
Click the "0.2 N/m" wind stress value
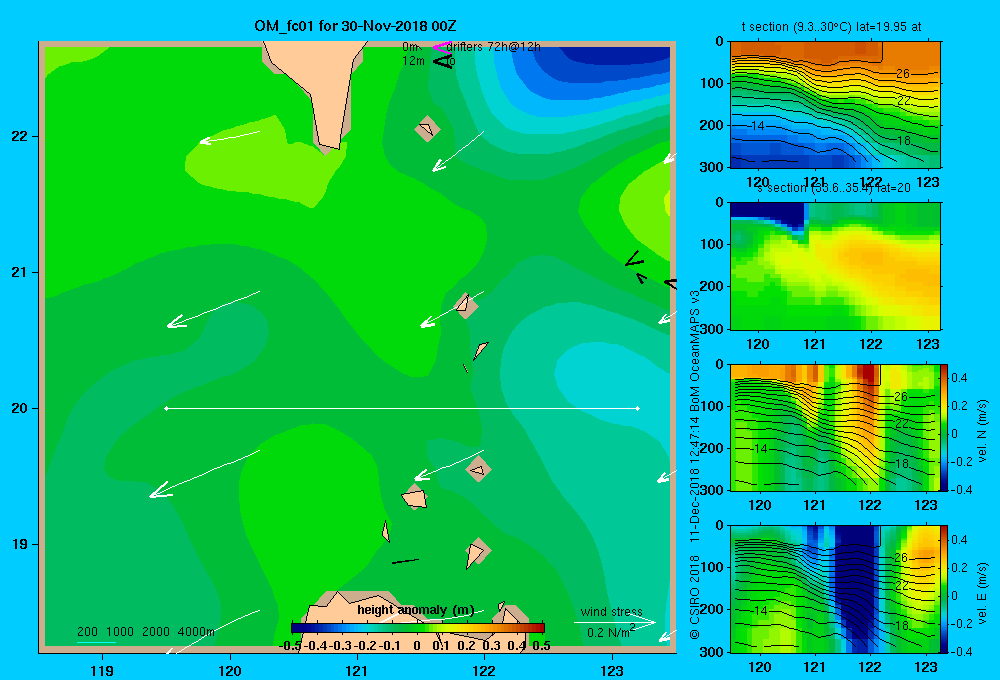608,633
